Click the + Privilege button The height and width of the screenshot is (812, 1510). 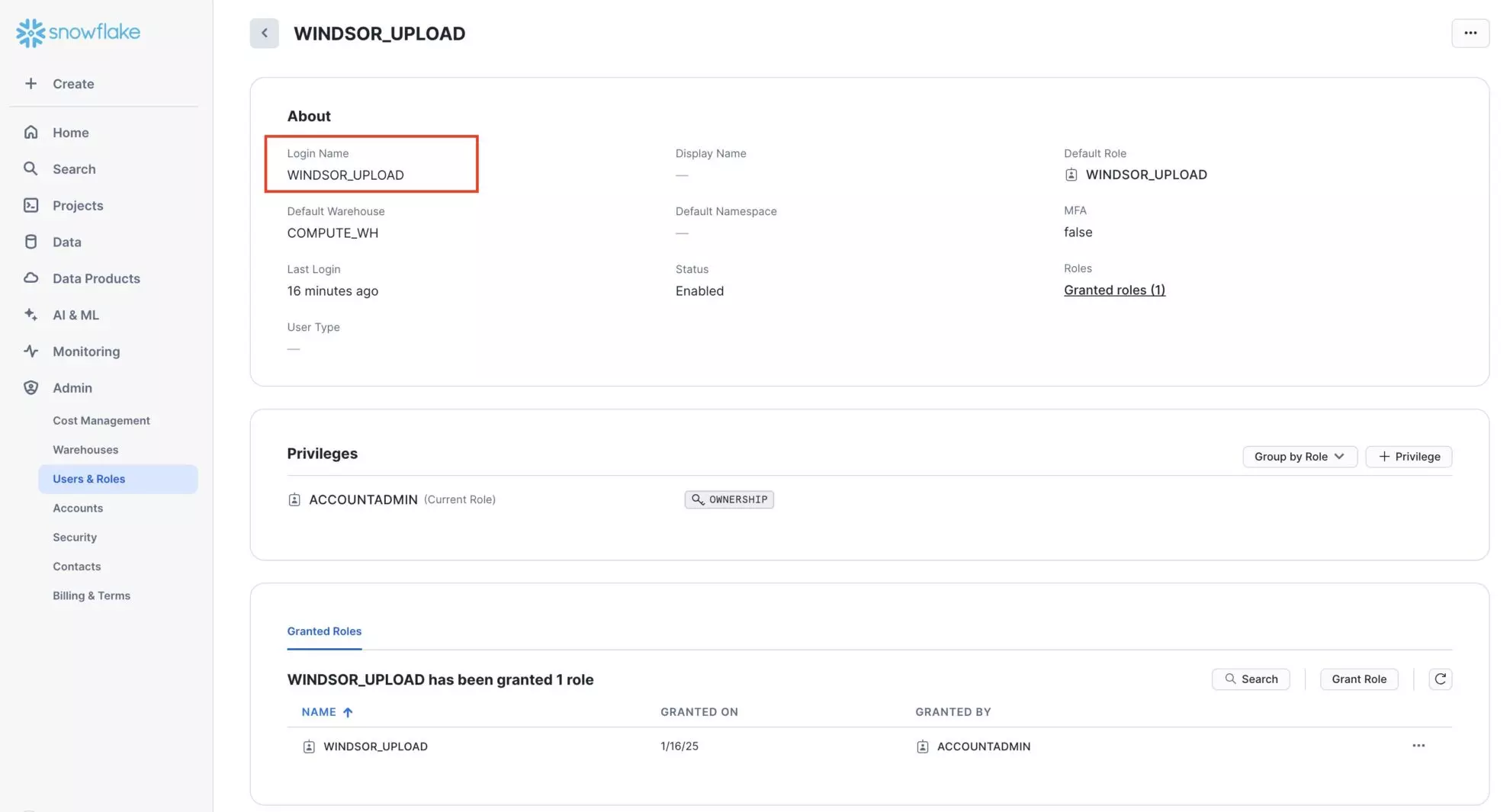click(x=1409, y=456)
